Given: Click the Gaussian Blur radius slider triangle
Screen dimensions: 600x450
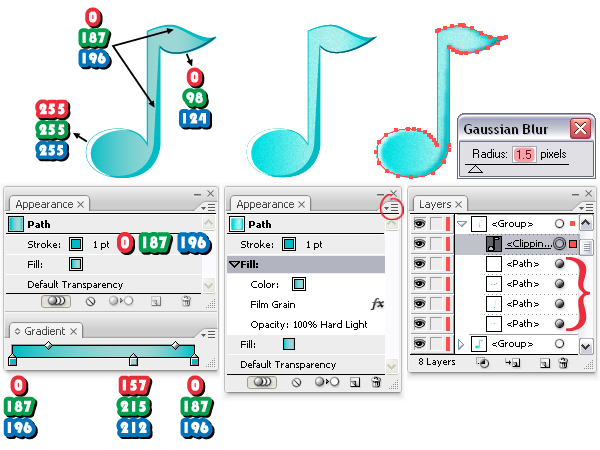Looking at the screenshot, I should pyautogui.click(x=475, y=169).
